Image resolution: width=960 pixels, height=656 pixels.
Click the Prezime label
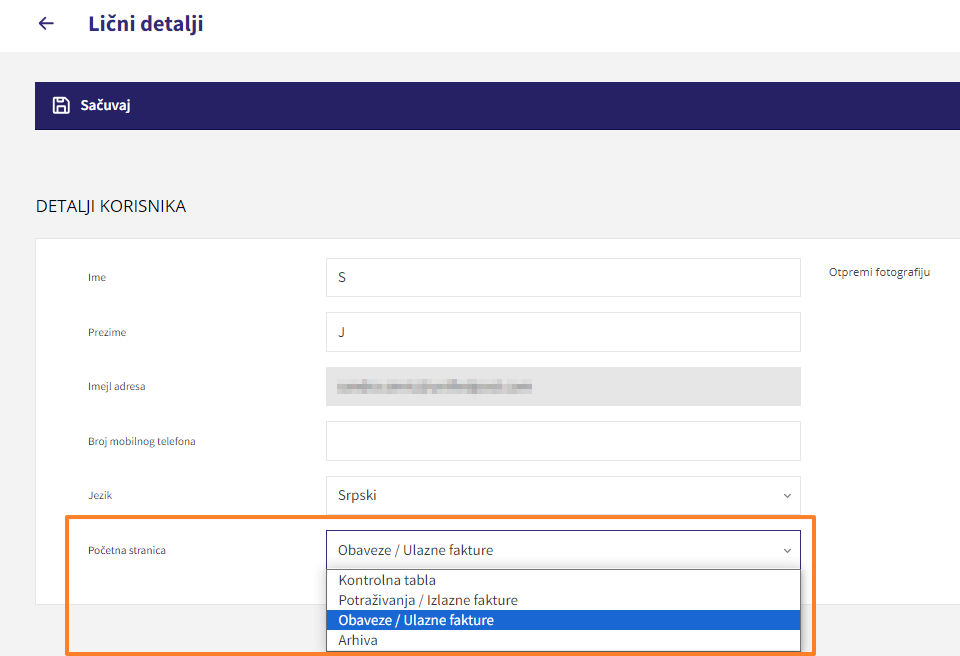(107, 332)
